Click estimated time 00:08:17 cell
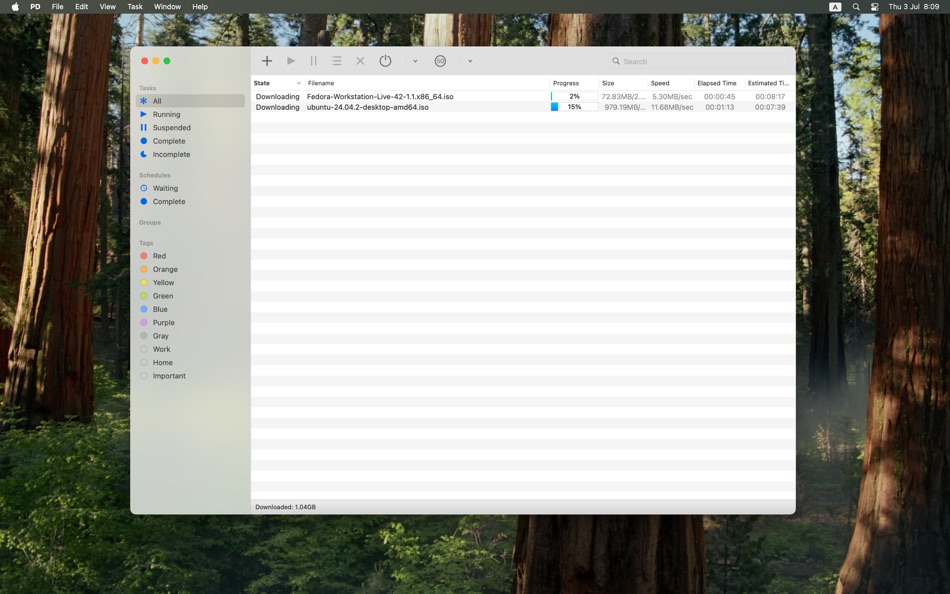Screen dimensions: 950x594 coord(770,96)
